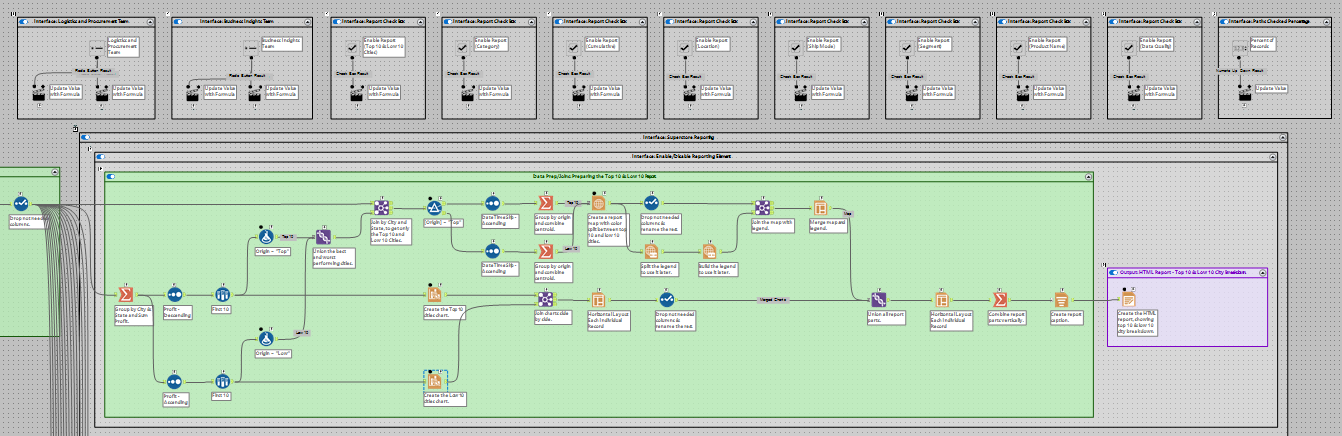Select the Filter tool '[Origin] = "Top"'

click(435, 208)
